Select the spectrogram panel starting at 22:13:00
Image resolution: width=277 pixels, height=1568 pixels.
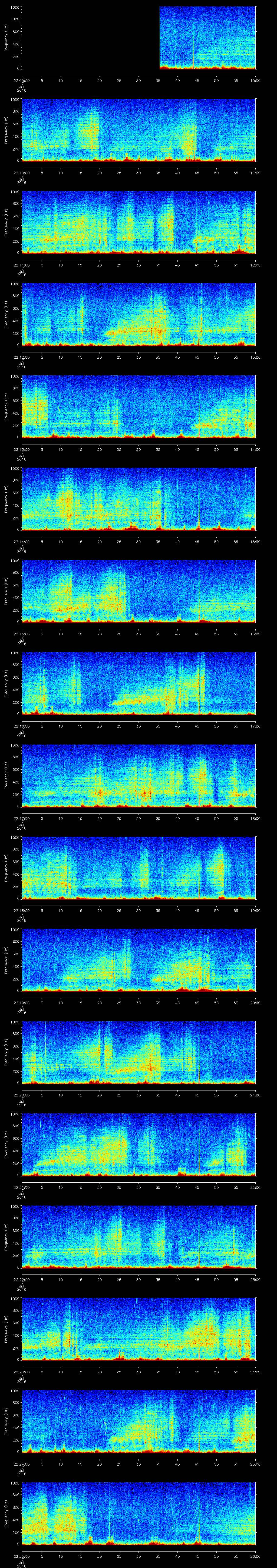[x=138, y=407]
